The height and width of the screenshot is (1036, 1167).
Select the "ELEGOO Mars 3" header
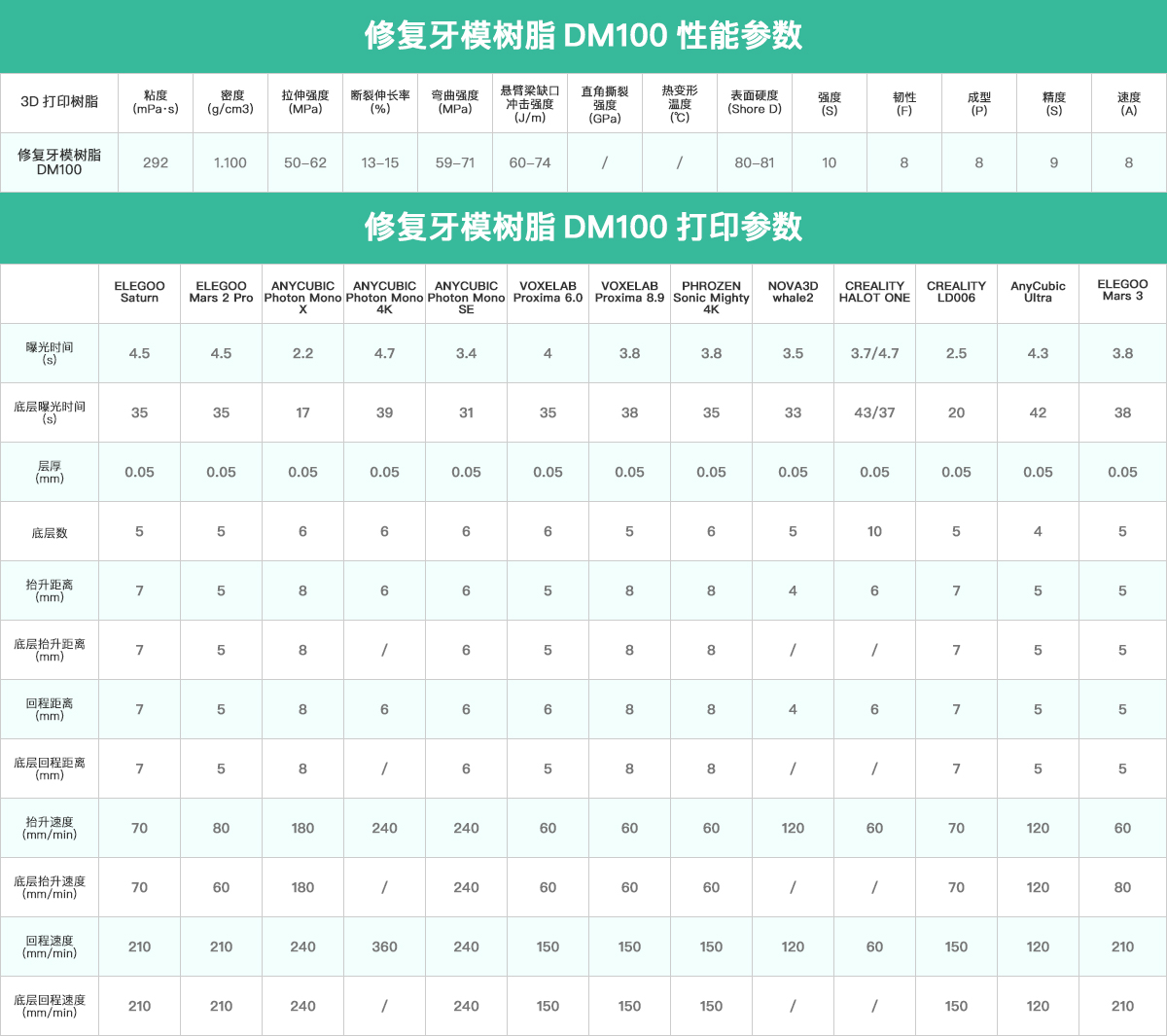click(1122, 290)
